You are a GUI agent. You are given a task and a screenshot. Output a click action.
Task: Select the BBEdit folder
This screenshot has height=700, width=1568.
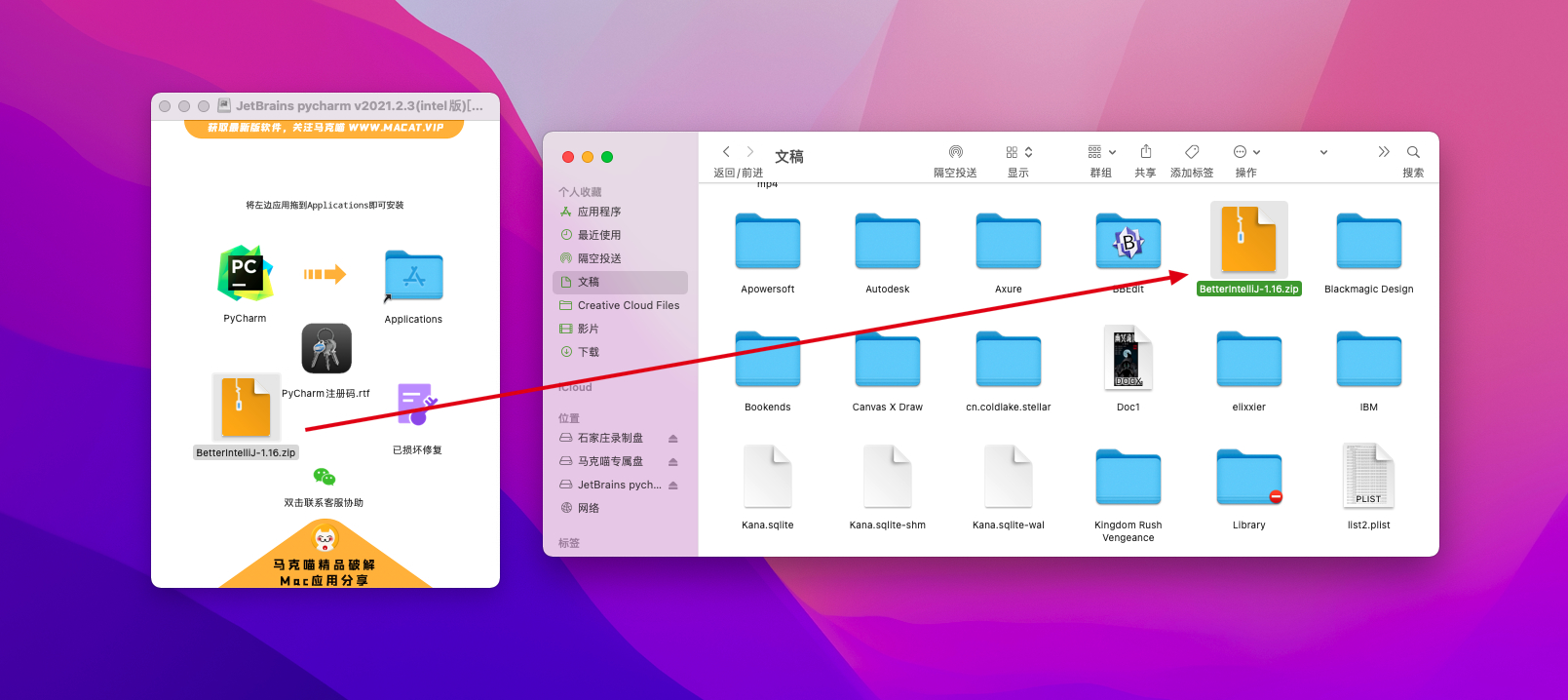click(1128, 242)
